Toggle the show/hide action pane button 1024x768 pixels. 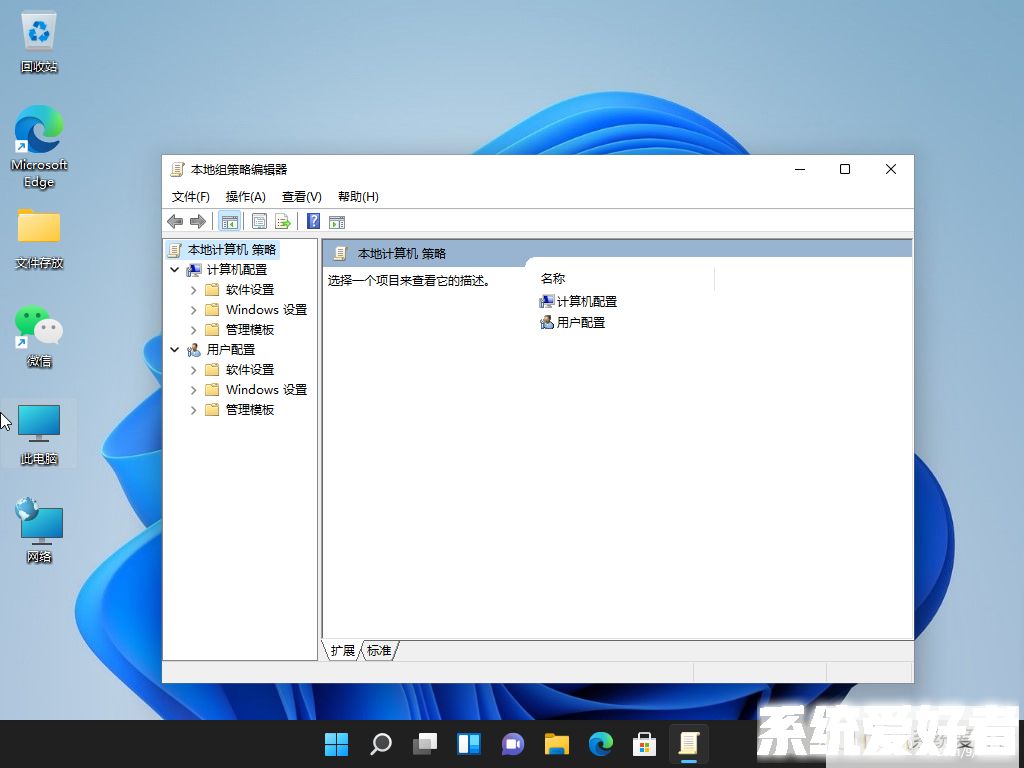[x=337, y=222]
